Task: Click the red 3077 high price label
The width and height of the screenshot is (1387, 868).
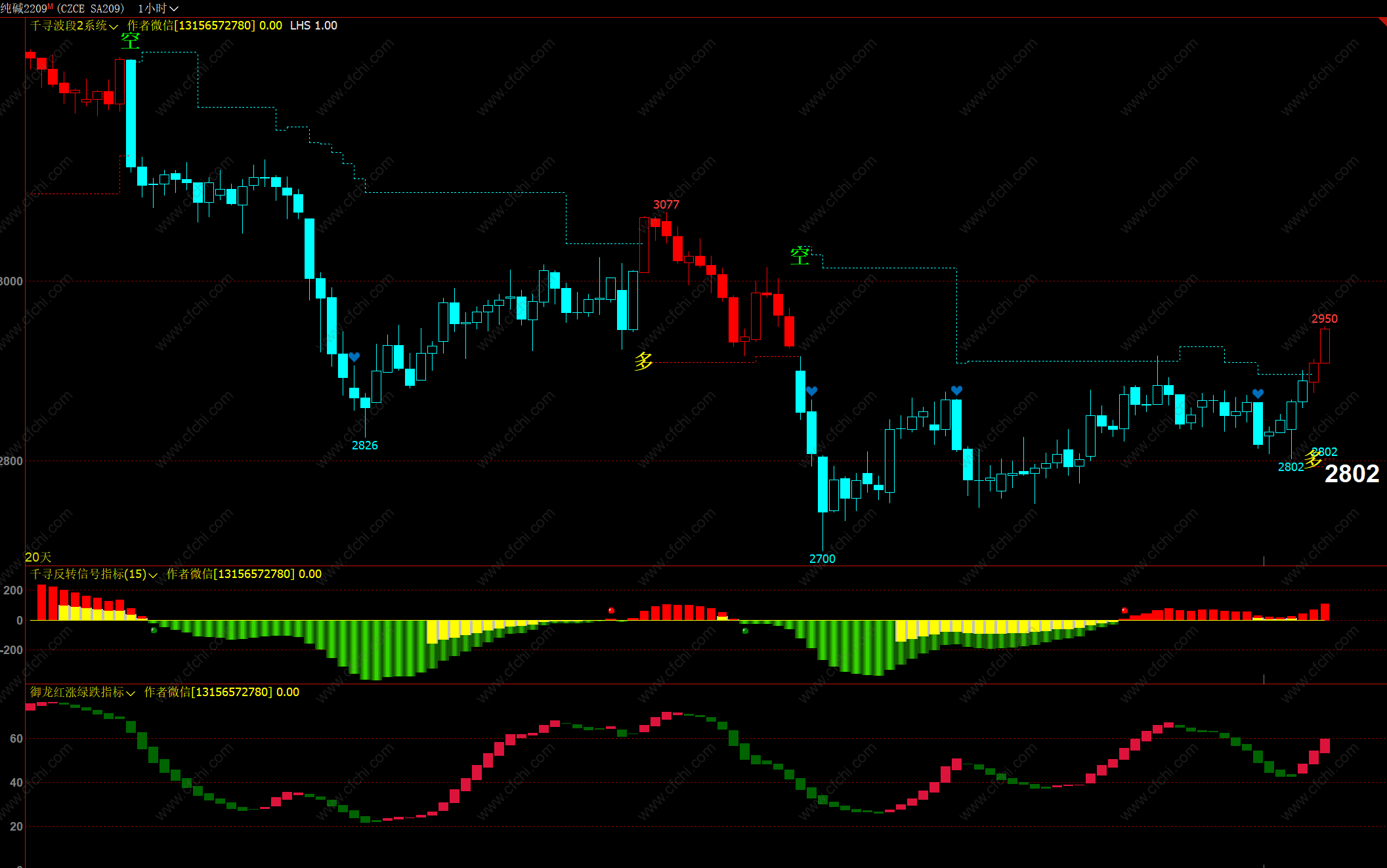Action: pyautogui.click(x=666, y=205)
